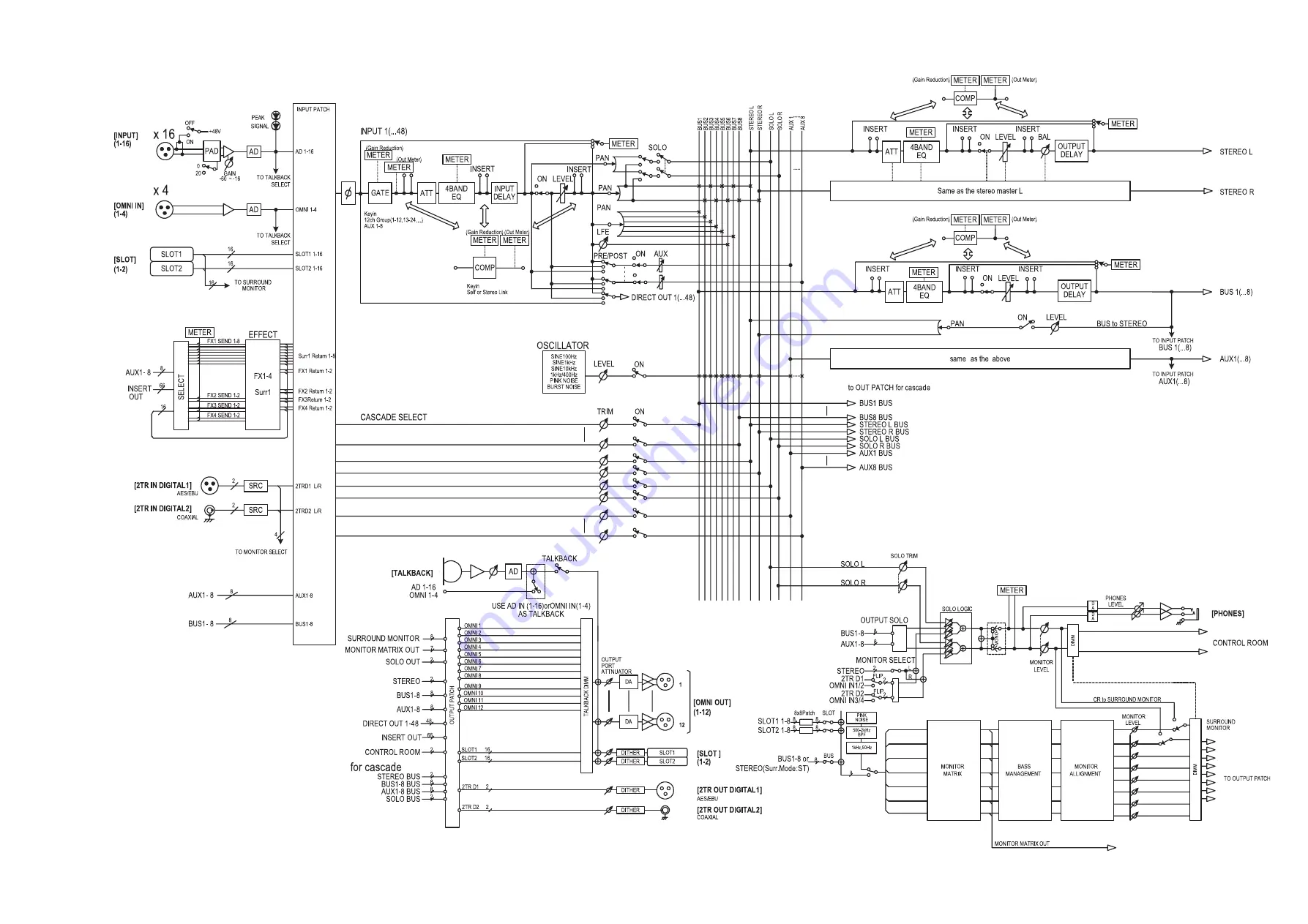This screenshot has width=1308, height=924.
Task: Click the 2TR IN DIGITAL1 AES/EBU connector
Action: tap(210, 486)
